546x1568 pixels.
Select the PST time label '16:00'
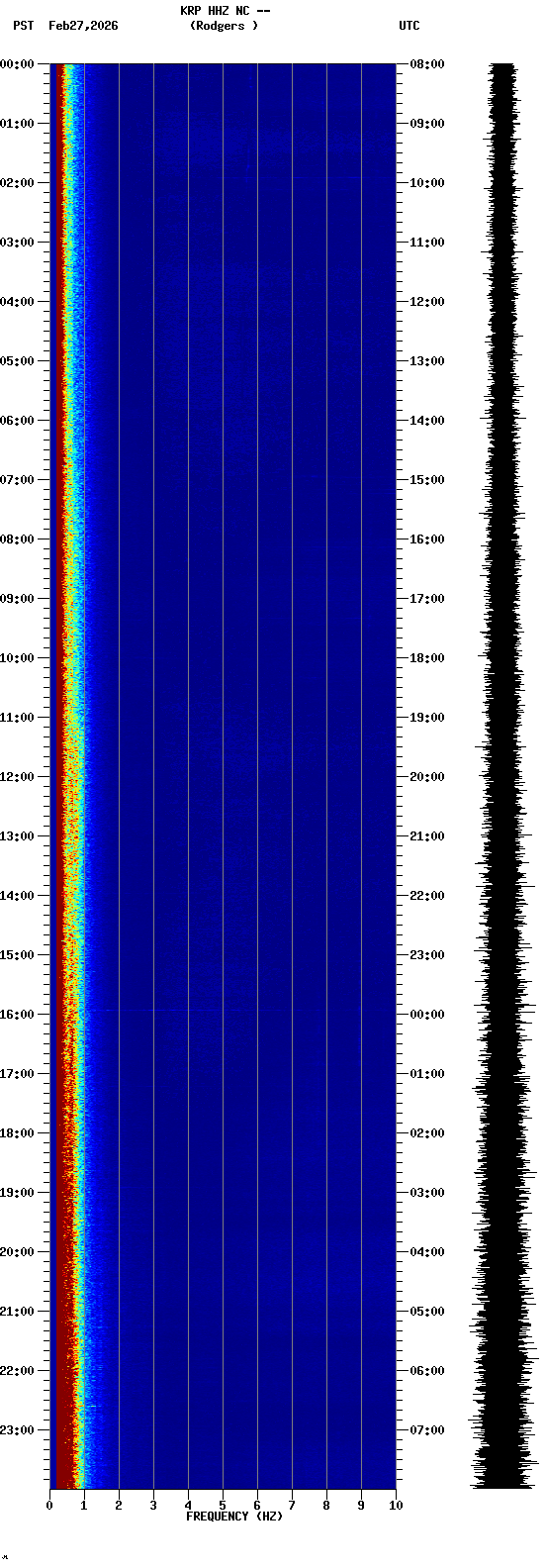pos(17,1015)
